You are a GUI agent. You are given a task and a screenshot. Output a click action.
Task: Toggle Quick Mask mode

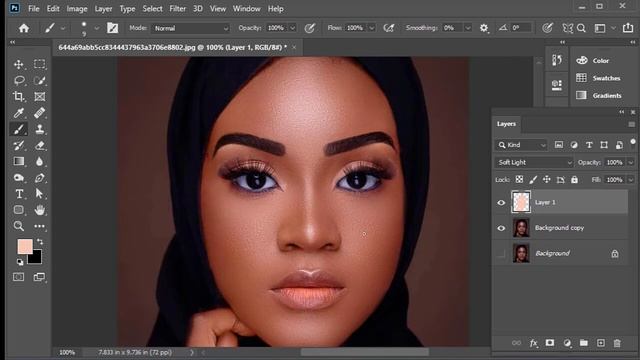click(19, 277)
